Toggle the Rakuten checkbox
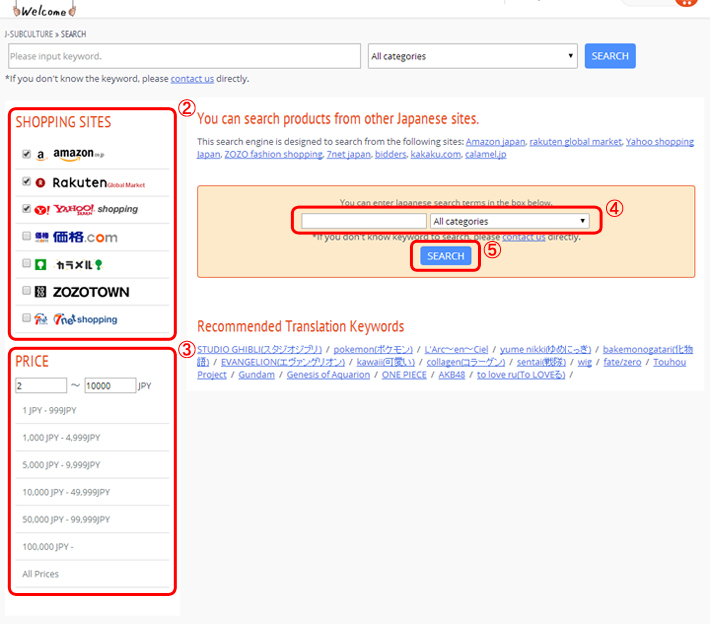The height and width of the screenshot is (624, 710). pos(26,182)
